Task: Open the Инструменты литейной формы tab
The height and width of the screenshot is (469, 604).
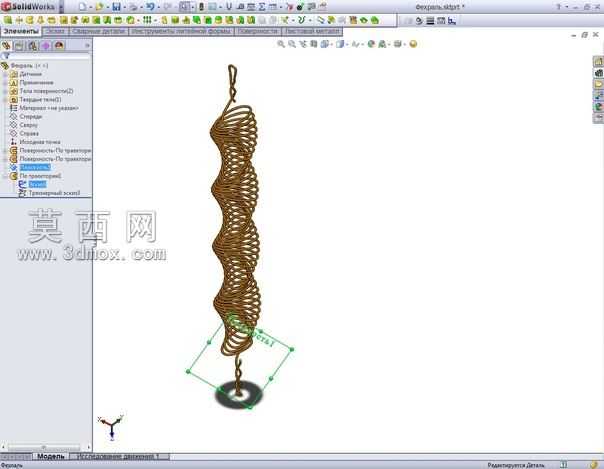Action: coord(181,31)
